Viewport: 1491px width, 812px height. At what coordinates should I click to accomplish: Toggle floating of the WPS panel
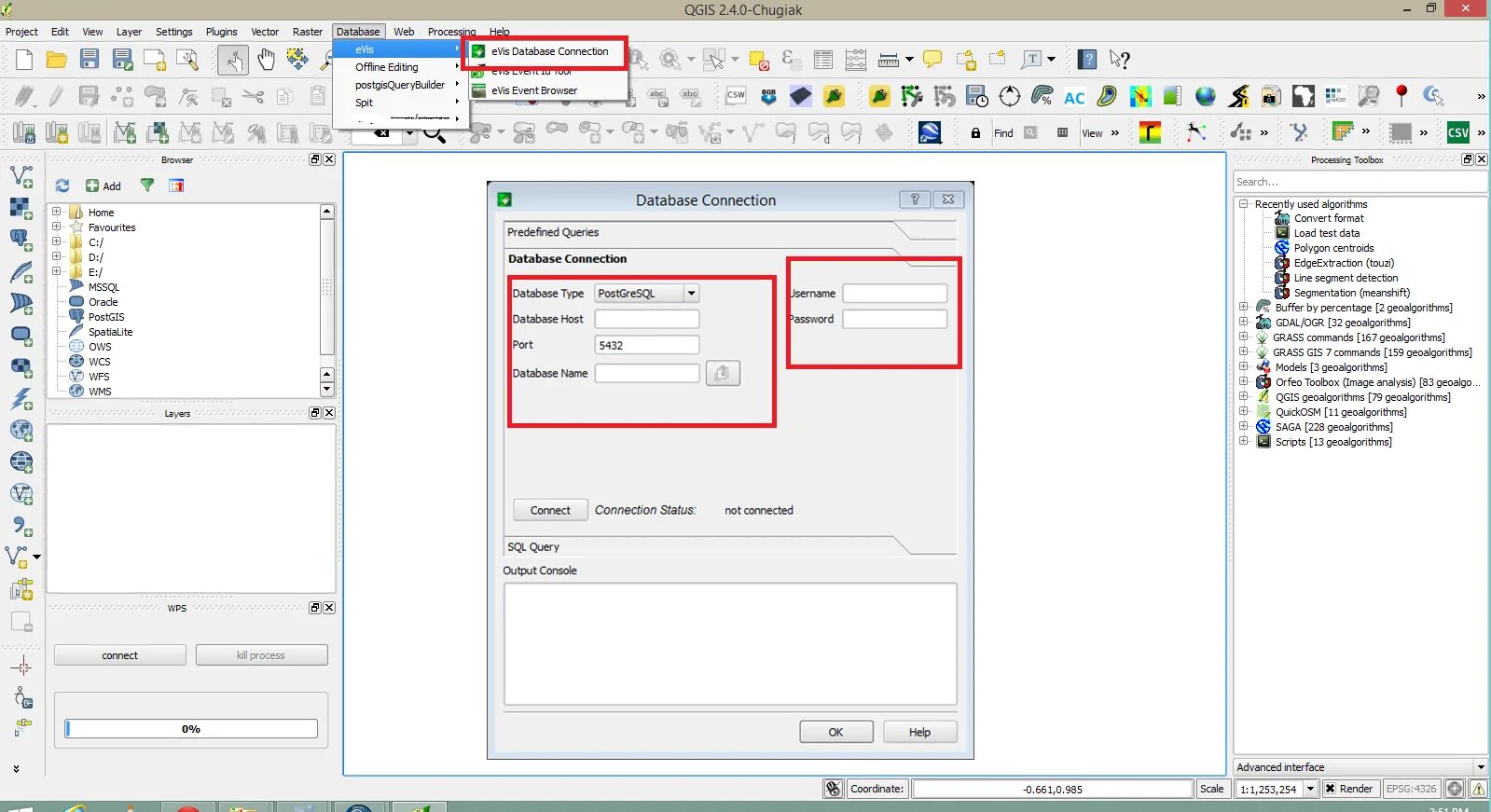(315, 608)
